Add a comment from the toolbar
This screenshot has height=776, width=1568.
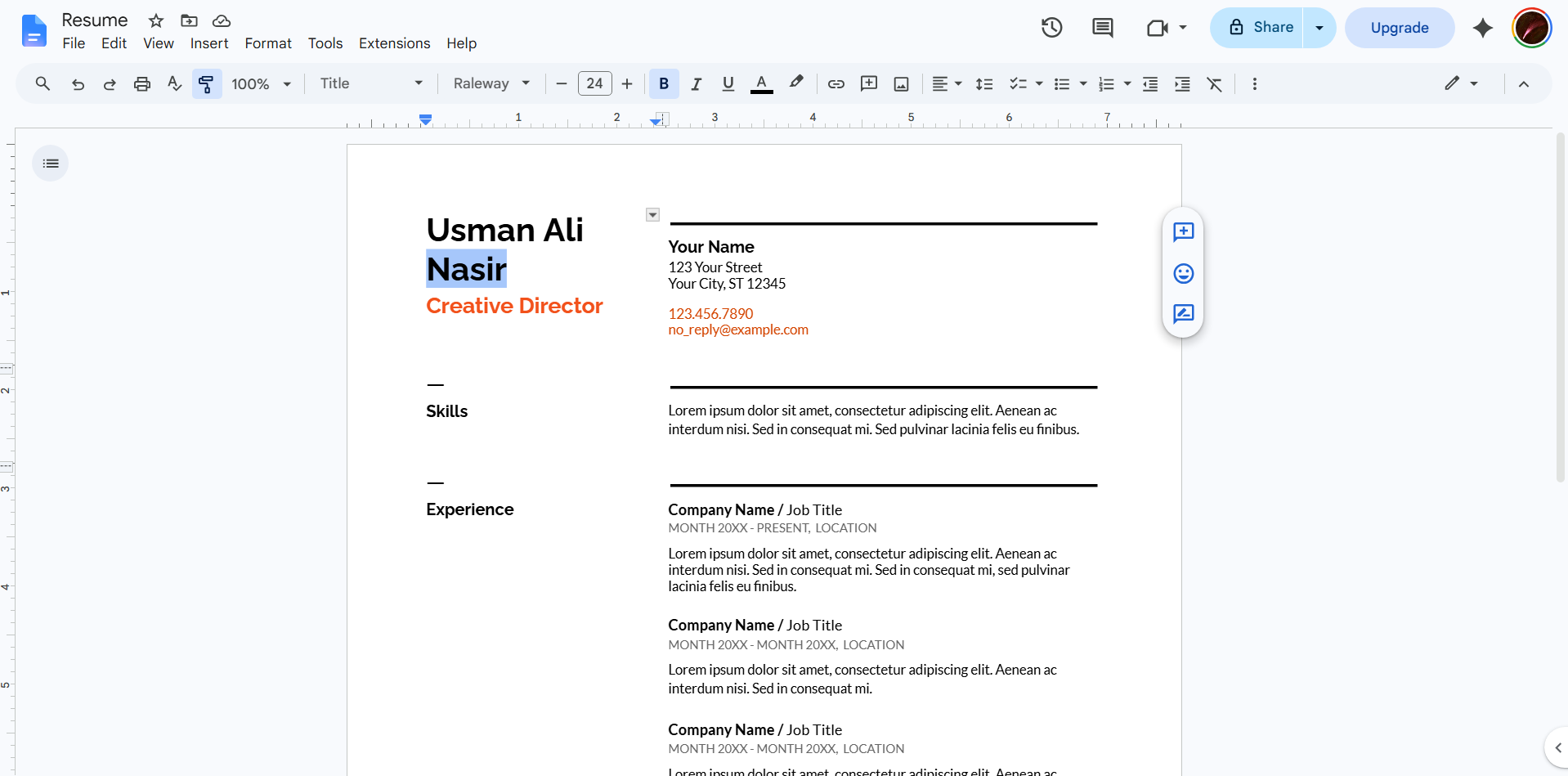(x=869, y=83)
